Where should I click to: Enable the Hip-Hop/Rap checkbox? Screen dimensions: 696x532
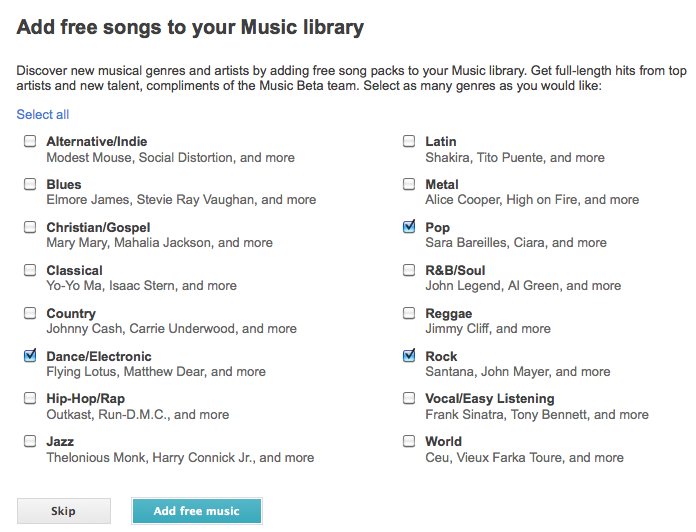30,398
